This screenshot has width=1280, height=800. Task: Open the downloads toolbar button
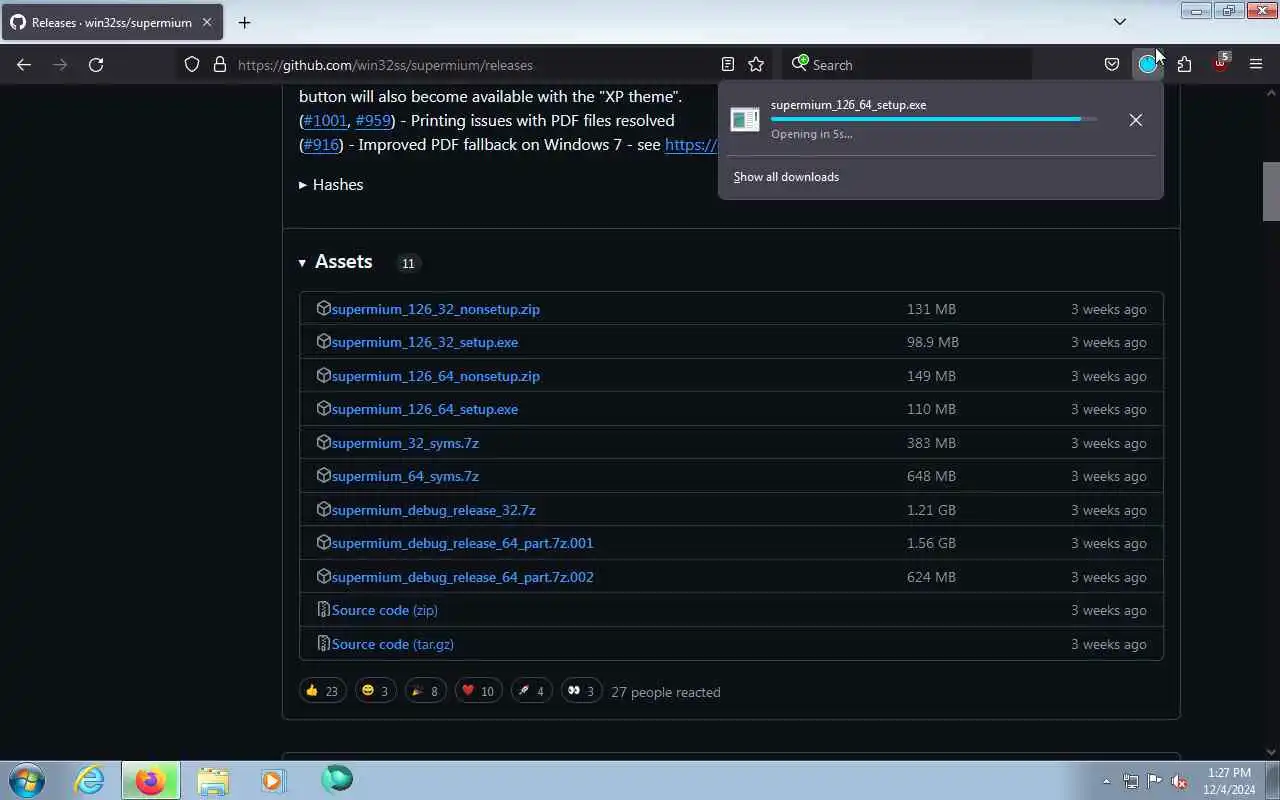[x=1148, y=64]
